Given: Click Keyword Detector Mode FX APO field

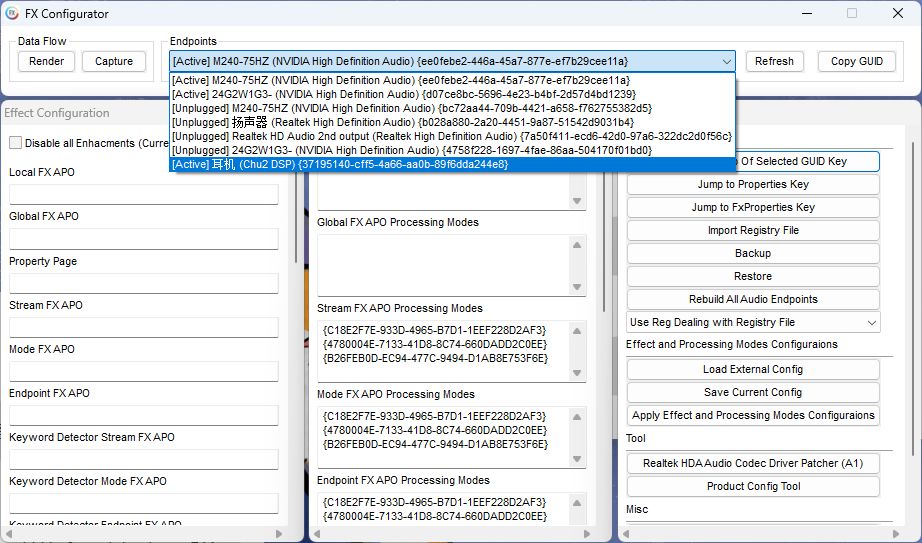Looking at the screenshot, I should click(144, 504).
